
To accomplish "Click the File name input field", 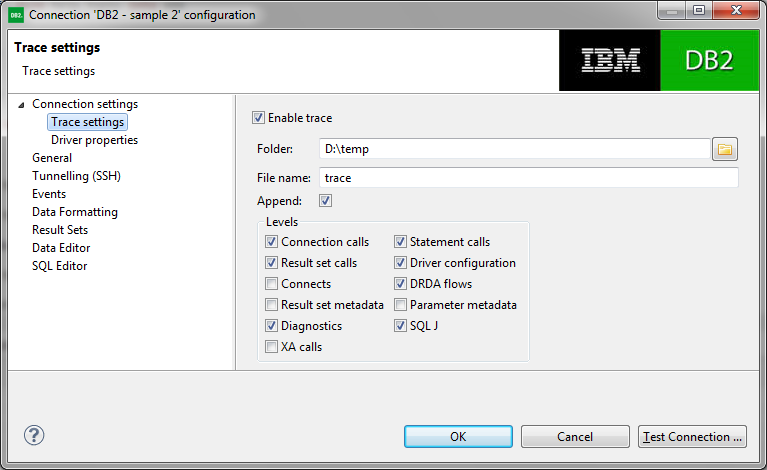I will (529, 178).
